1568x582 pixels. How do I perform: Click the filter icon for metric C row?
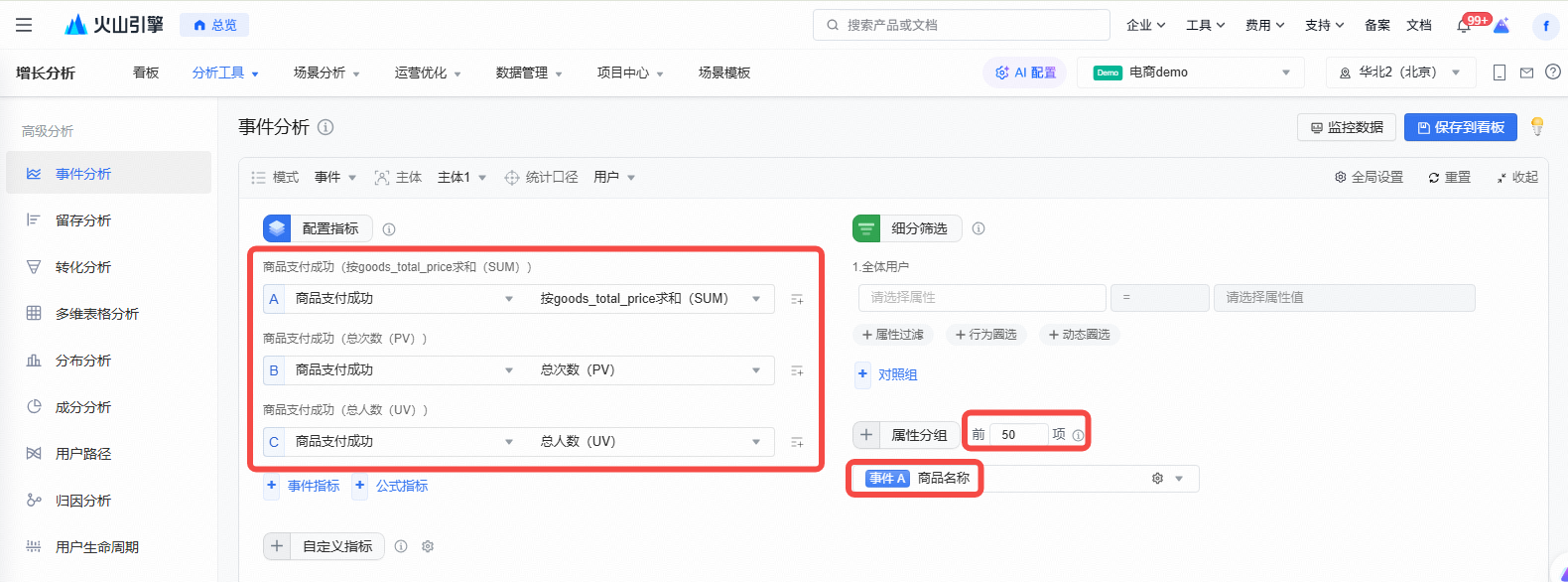[797, 442]
